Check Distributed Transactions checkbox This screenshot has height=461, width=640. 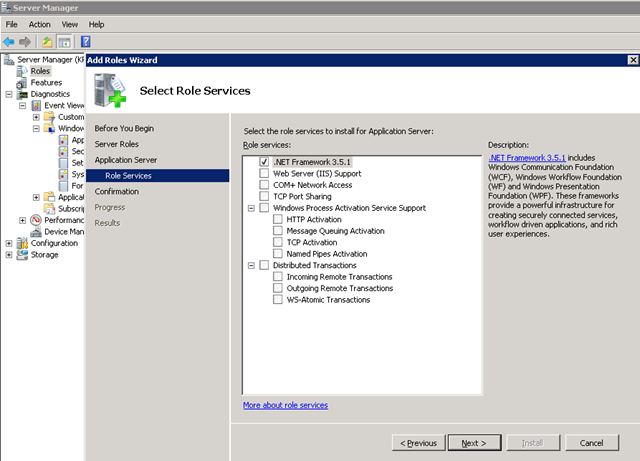tap(264, 265)
